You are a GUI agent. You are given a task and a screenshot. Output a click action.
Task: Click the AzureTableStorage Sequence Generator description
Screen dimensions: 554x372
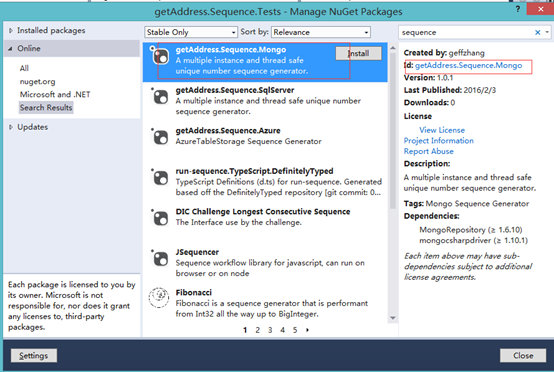pos(248,141)
